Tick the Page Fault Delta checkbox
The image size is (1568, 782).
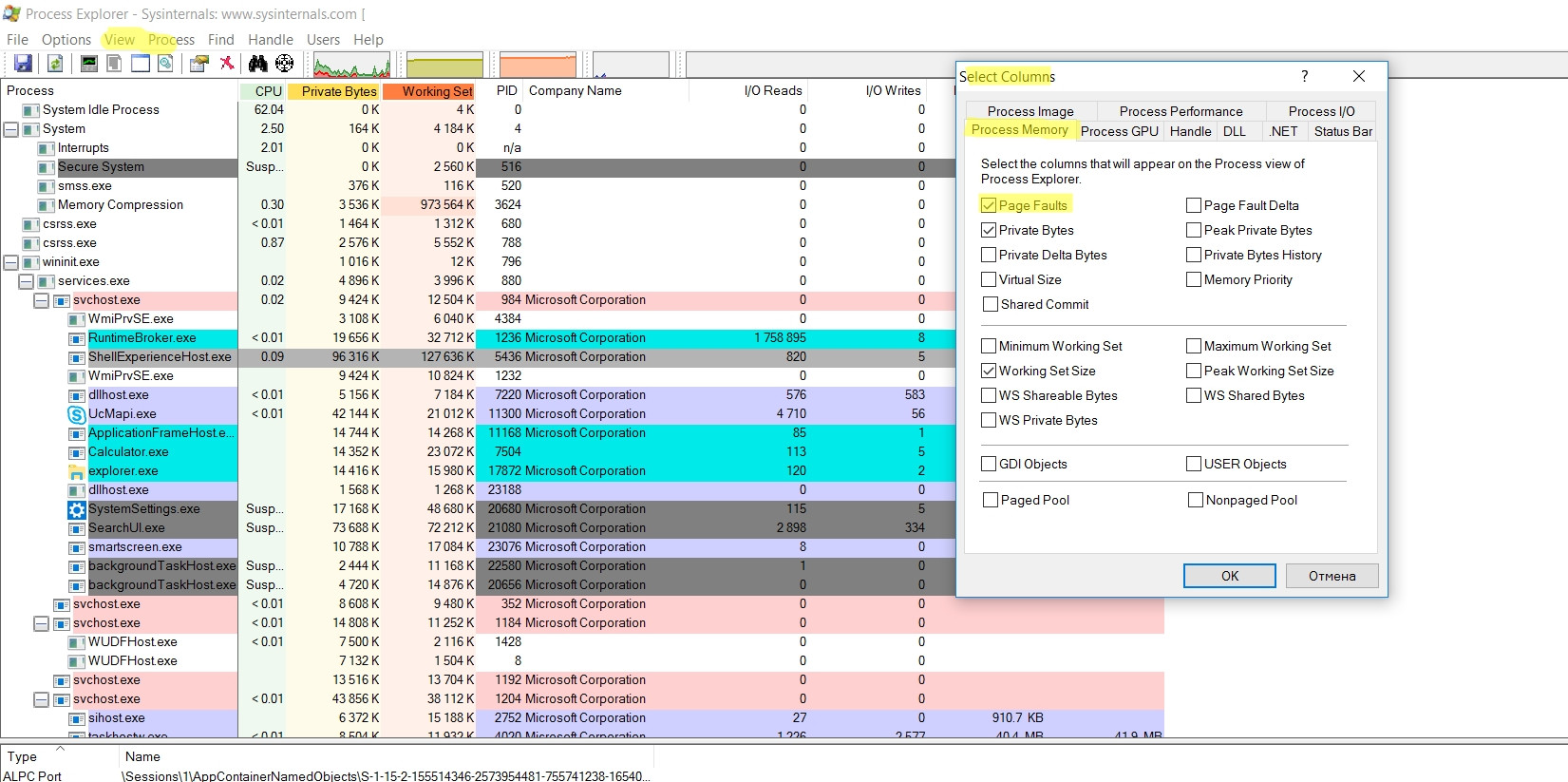pos(1194,205)
